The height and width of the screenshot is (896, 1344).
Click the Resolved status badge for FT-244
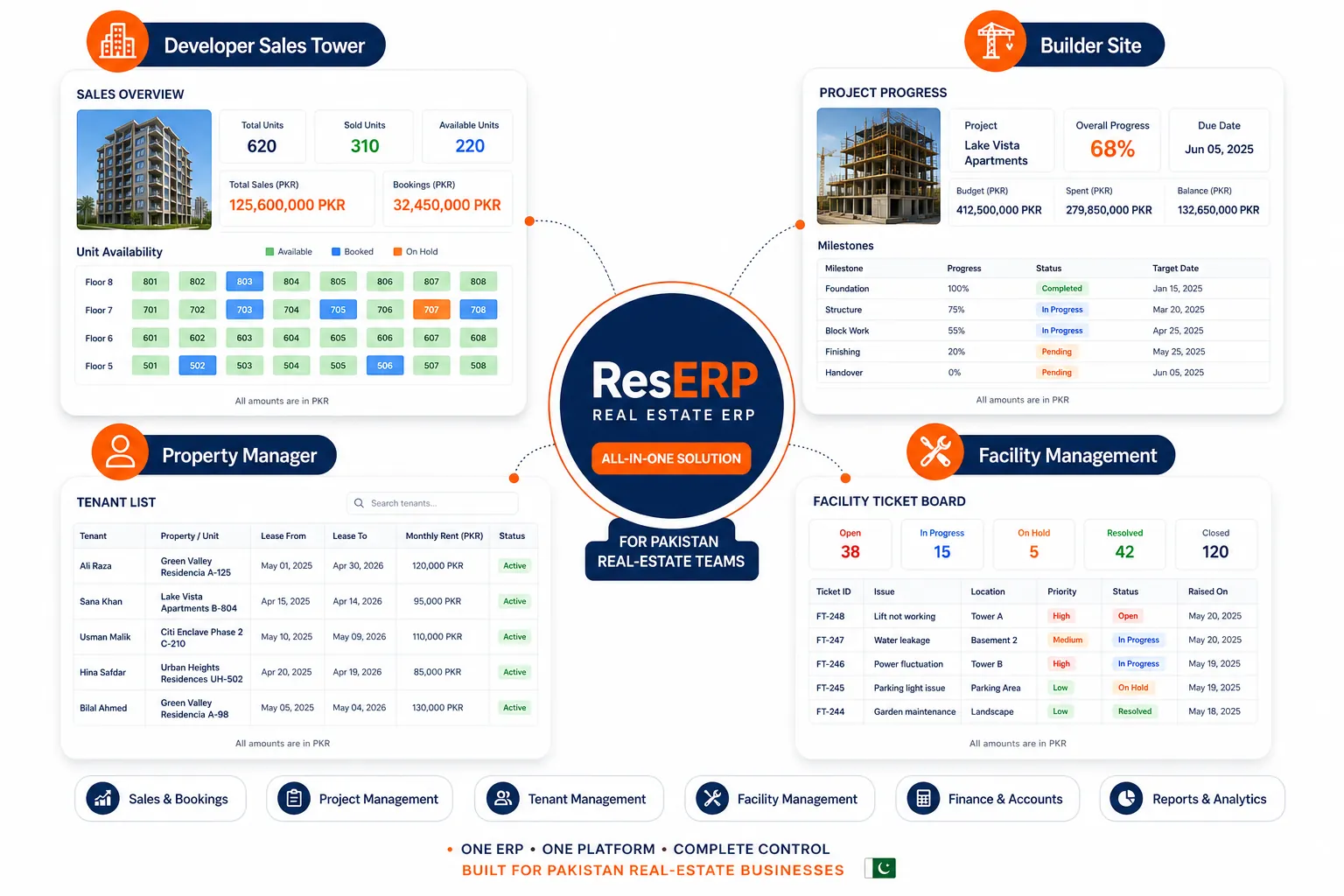point(1135,711)
